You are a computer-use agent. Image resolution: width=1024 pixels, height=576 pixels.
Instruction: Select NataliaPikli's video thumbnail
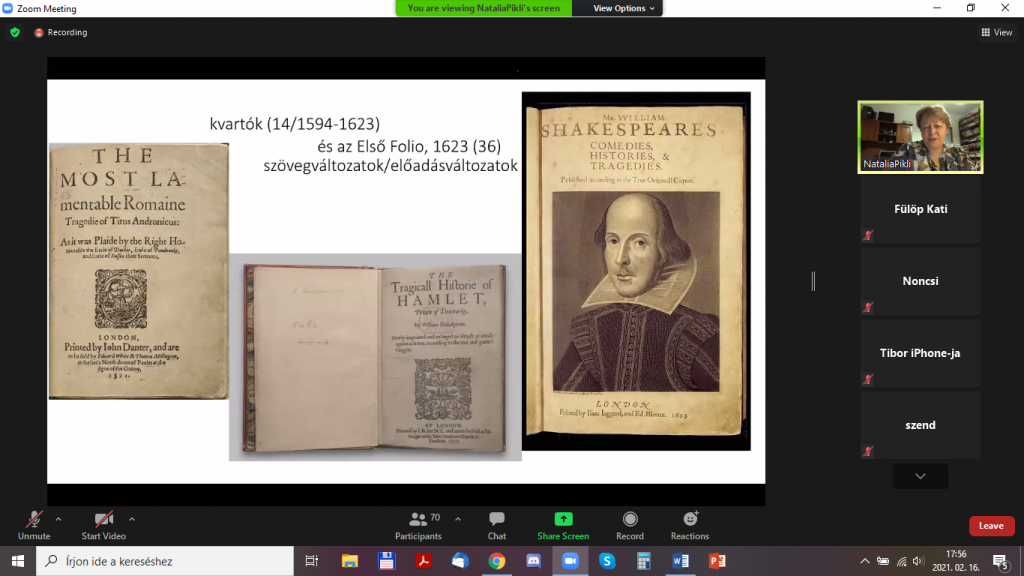tap(920, 137)
